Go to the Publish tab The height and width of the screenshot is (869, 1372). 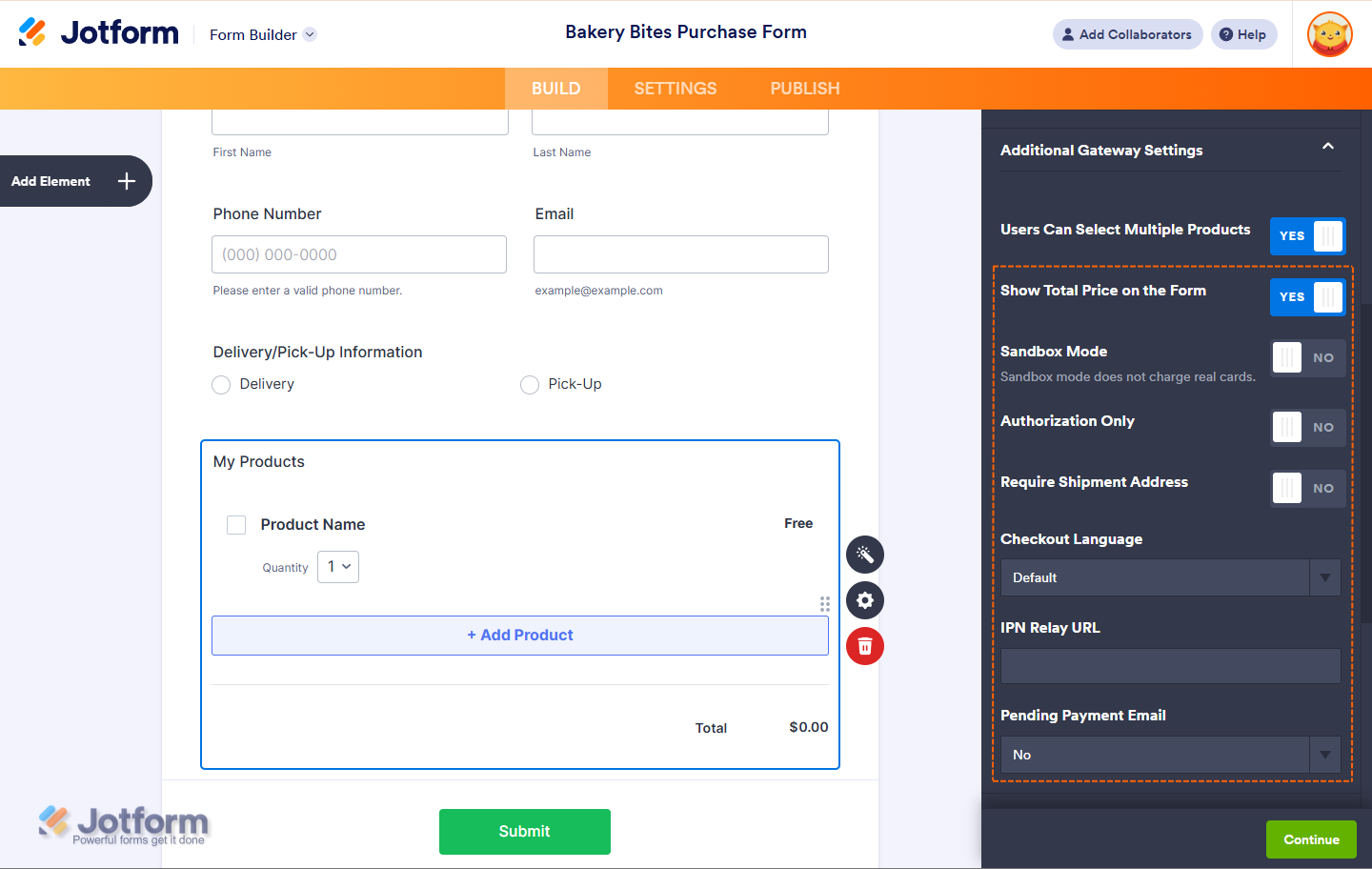[x=805, y=89]
